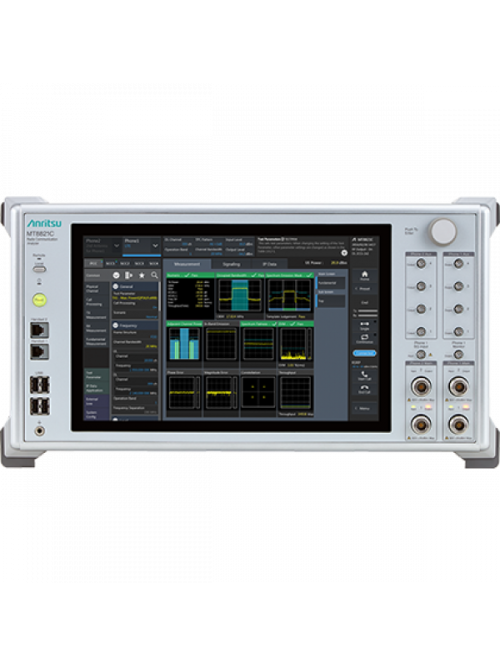The width and height of the screenshot is (500, 667).
Task: Select the SCC2 carrier tab
Action: [x=125, y=264]
